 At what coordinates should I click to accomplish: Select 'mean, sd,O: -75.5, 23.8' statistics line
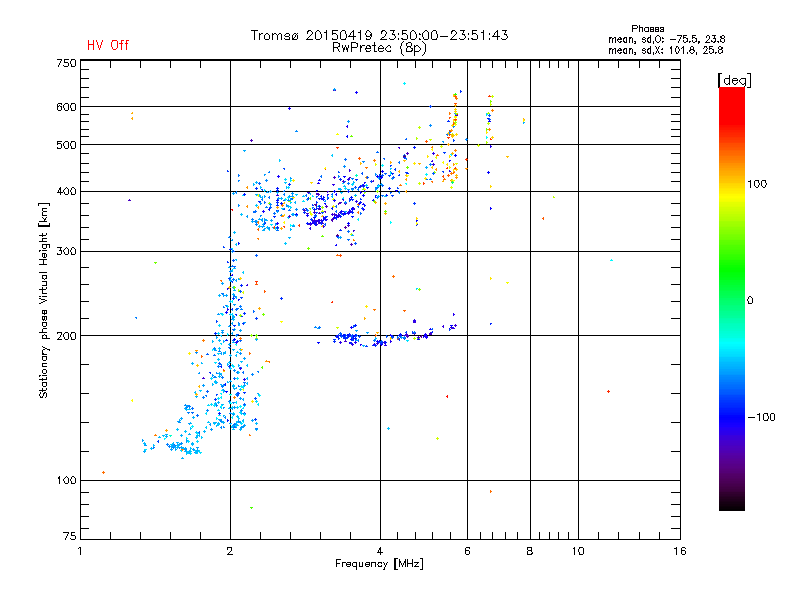(666, 39)
